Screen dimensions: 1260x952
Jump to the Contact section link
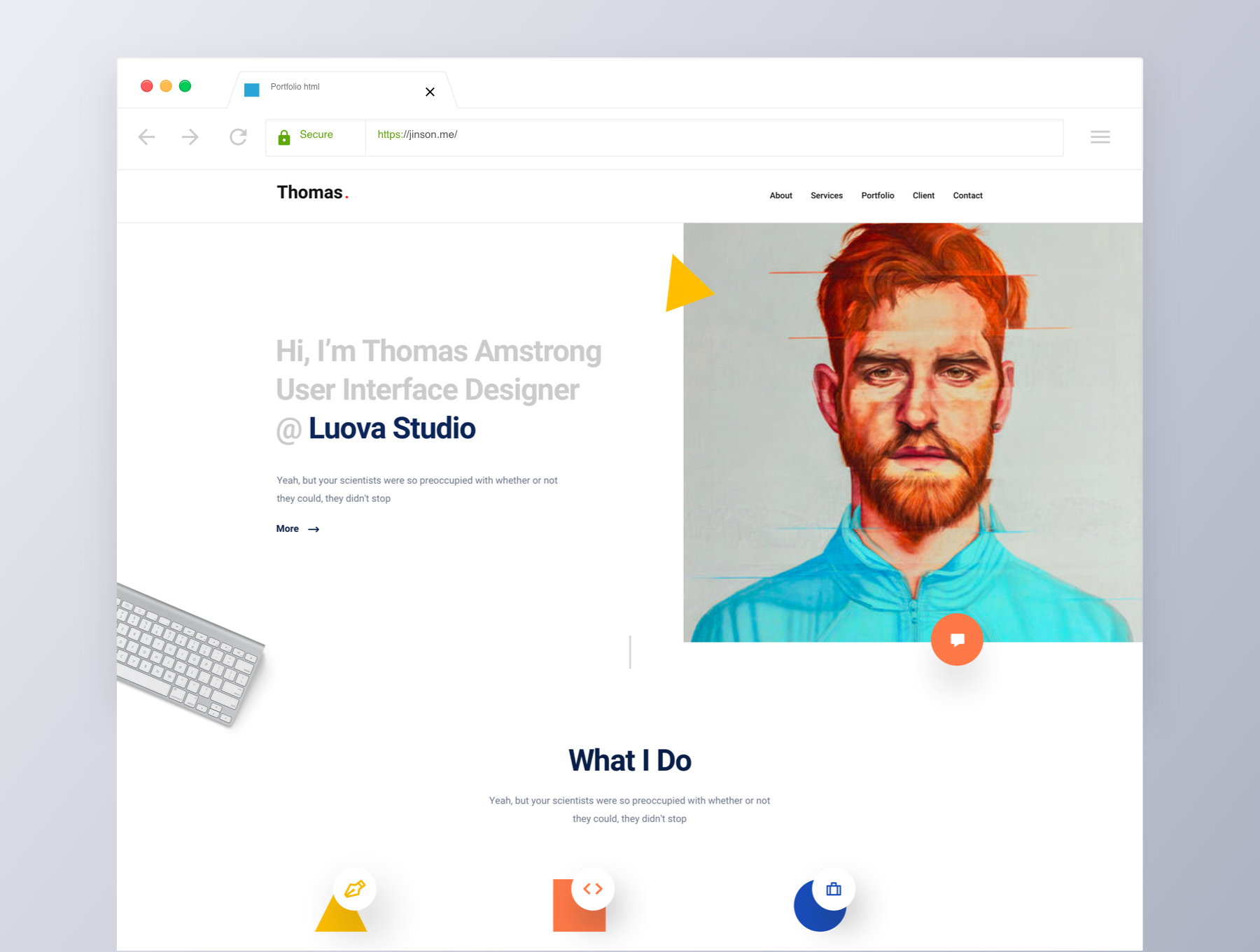967,196
